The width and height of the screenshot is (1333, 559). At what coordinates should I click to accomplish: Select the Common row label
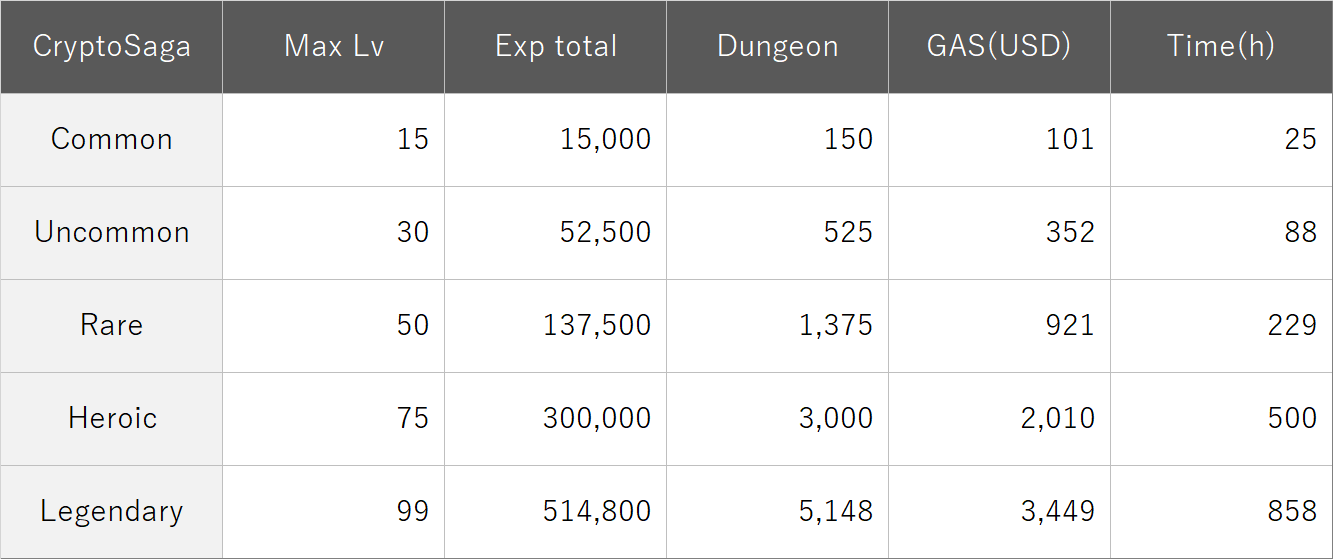click(x=111, y=140)
